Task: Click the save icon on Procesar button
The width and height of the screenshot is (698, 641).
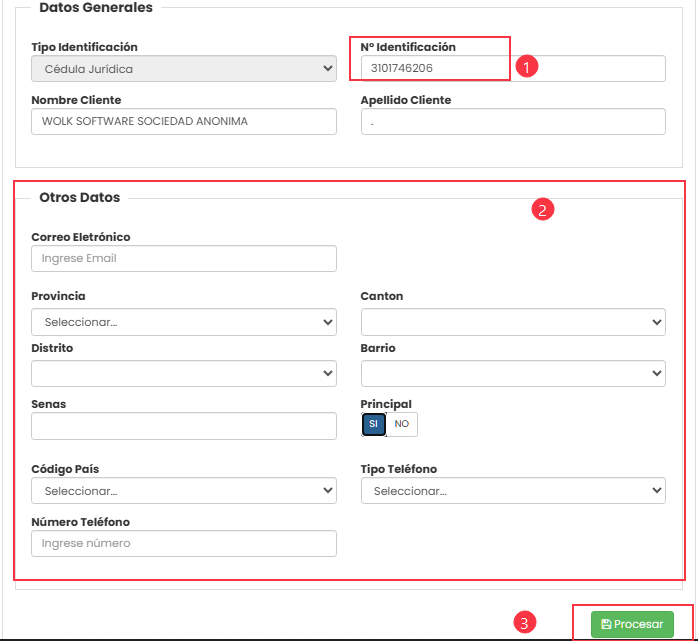Action: coord(606,624)
